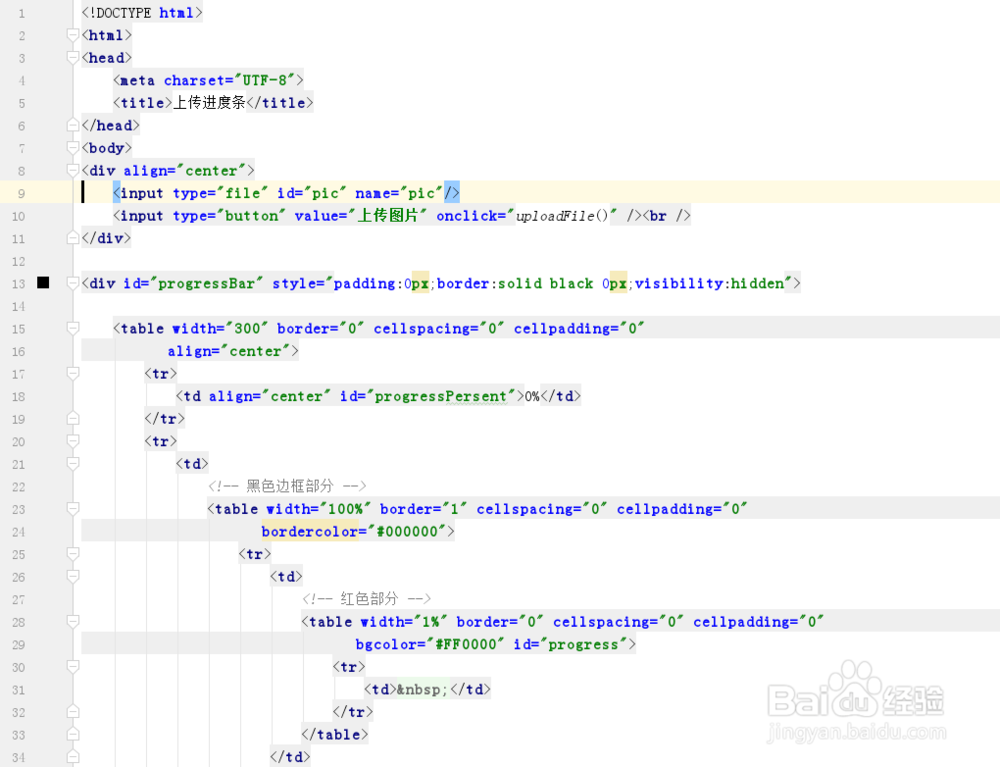
Task: Click the cellpadding attribute on line 15
Action: [x=579, y=329]
